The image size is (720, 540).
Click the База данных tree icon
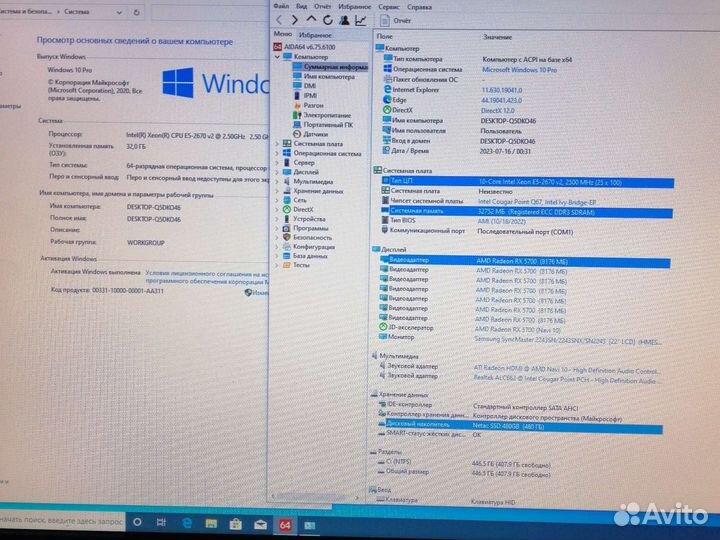click(287, 256)
